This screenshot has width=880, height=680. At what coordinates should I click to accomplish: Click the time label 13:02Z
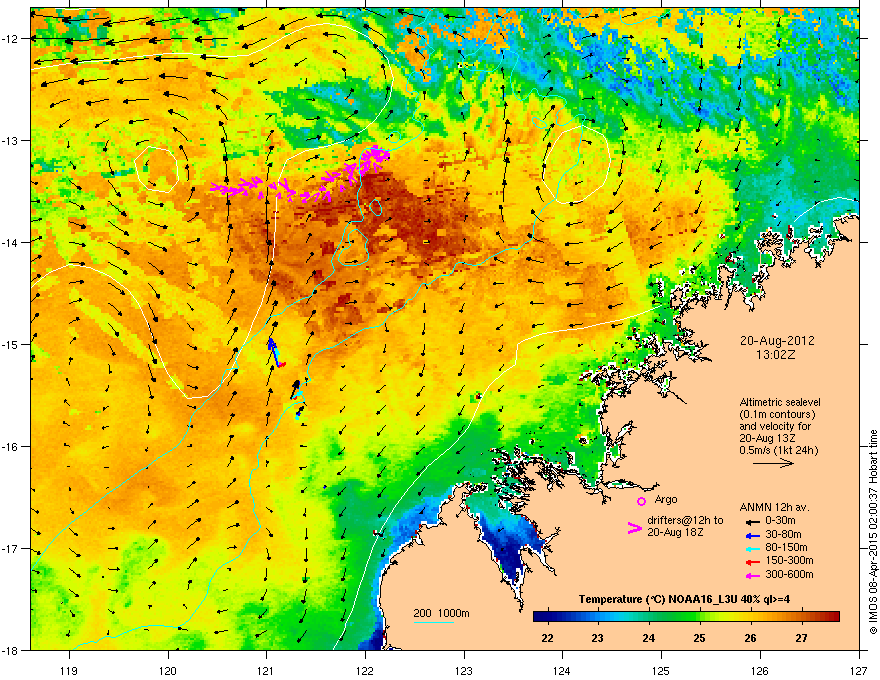click(776, 355)
